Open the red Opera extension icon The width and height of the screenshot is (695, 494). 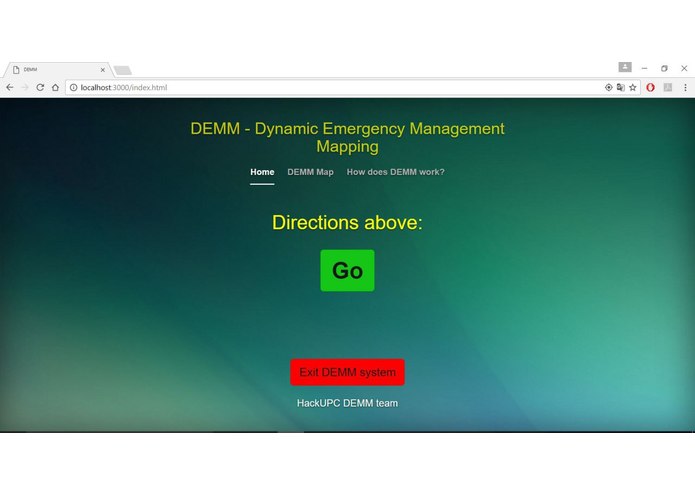point(650,87)
